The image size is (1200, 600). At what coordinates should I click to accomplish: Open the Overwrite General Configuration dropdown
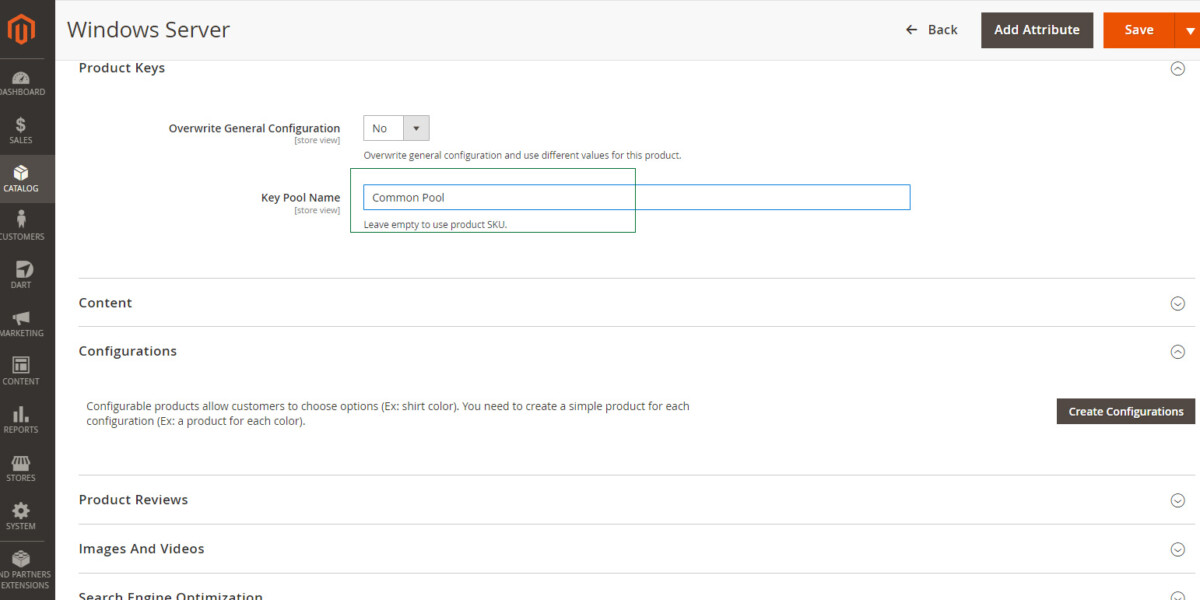click(x=396, y=128)
